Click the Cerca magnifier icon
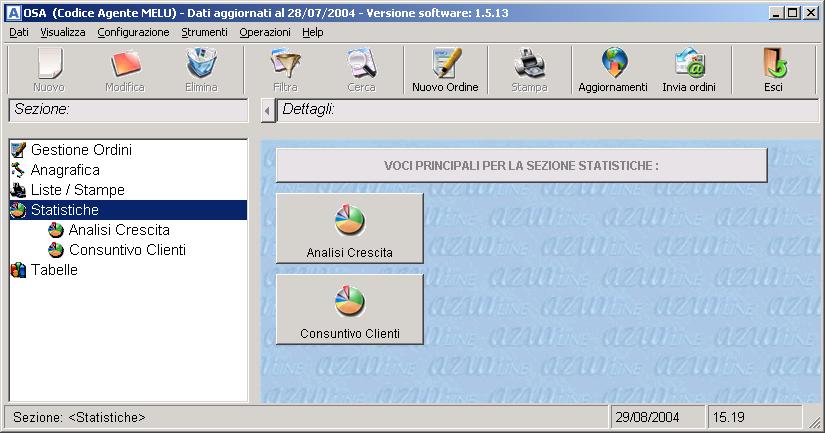825x433 pixels. 361,63
